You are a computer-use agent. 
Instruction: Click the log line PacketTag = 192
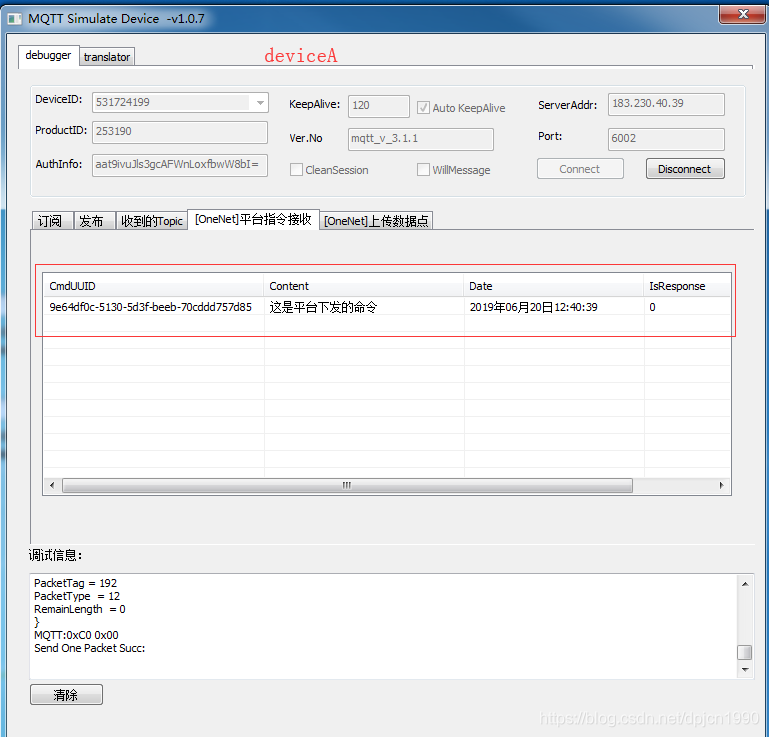click(75, 584)
